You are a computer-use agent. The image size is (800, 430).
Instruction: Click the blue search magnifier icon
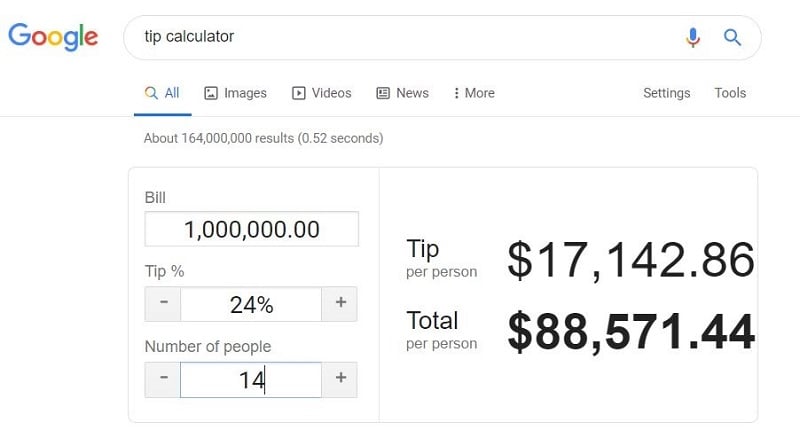pos(732,37)
